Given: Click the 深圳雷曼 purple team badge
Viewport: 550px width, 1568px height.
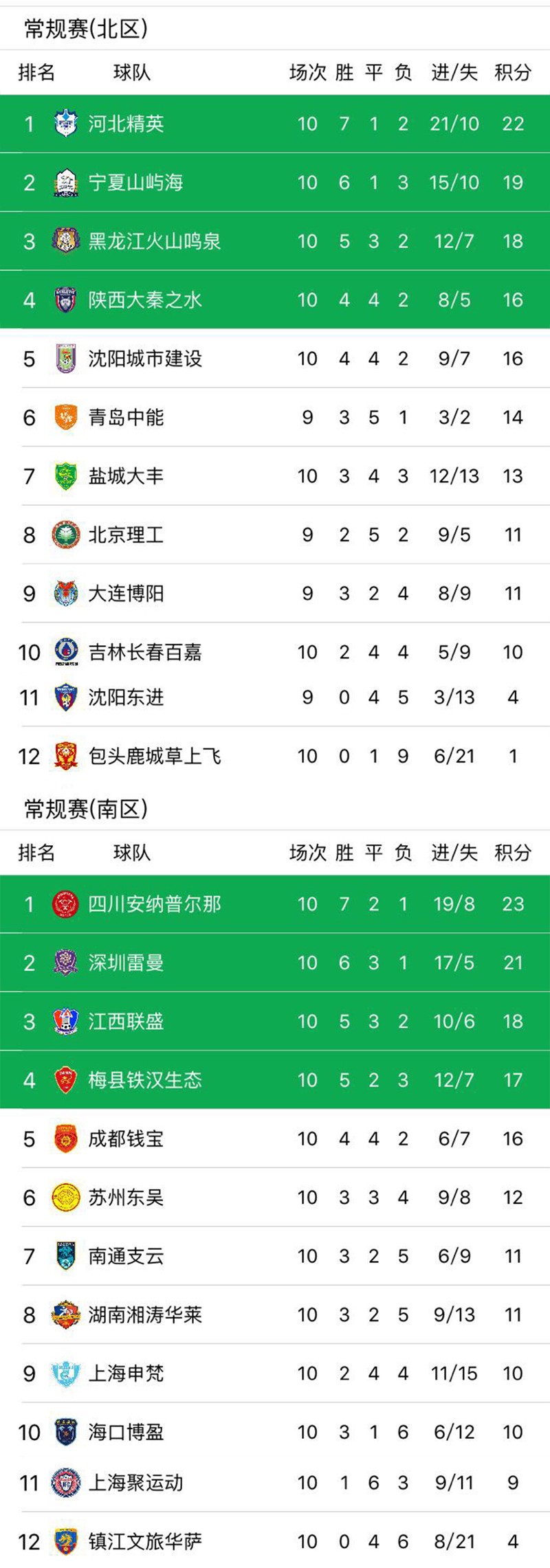Looking at the screenshot, I should click(66, 963).
